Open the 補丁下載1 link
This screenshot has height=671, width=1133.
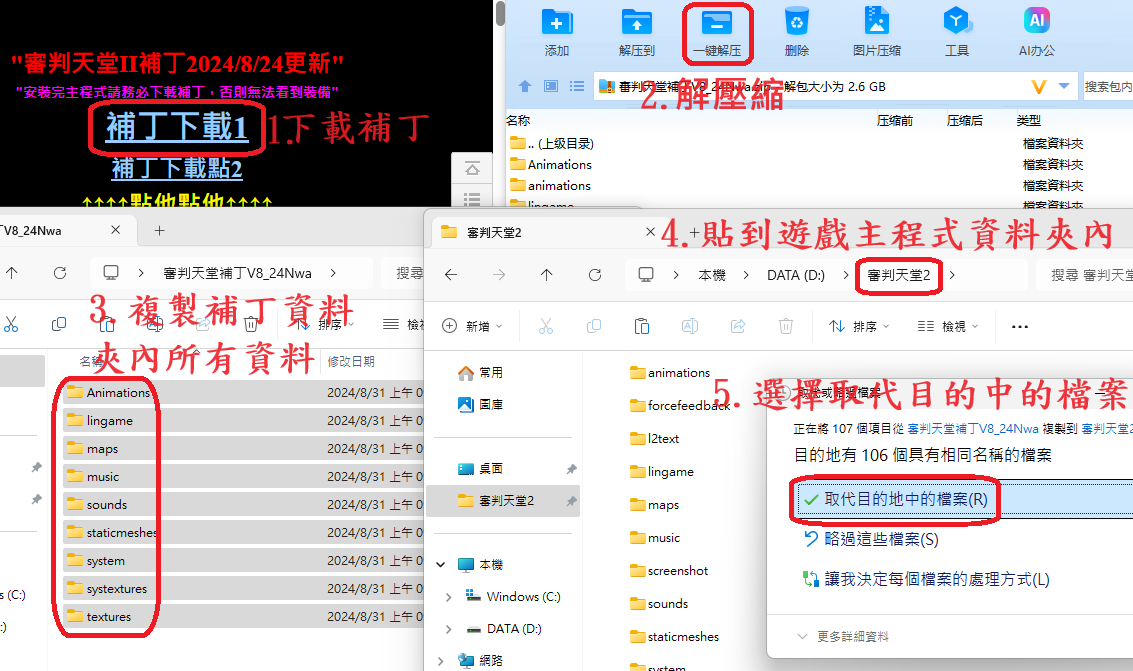click(x=177, y=127)
